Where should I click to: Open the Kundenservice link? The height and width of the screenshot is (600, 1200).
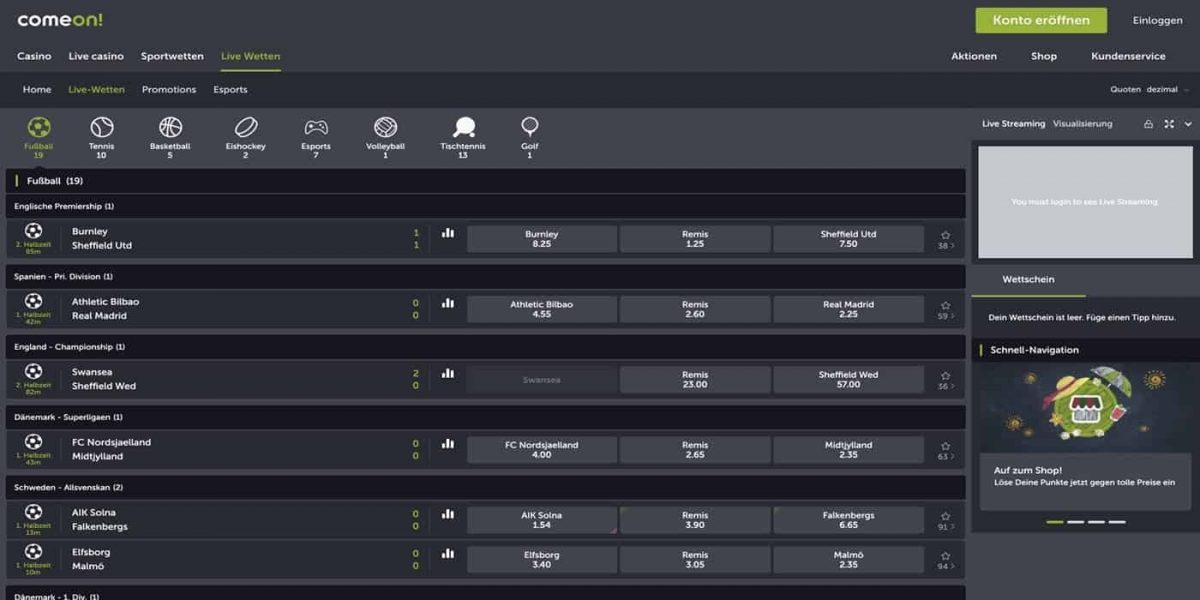1128,56
